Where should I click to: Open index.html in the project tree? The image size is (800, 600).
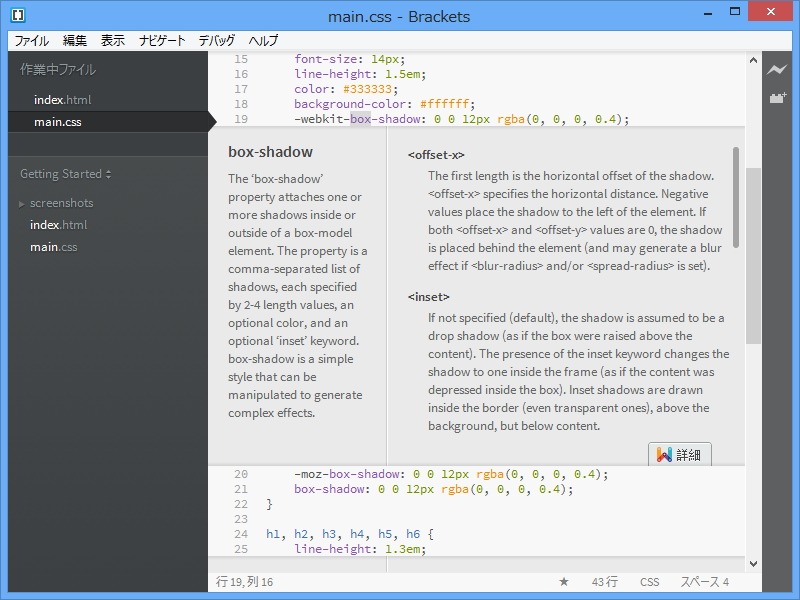58,225
